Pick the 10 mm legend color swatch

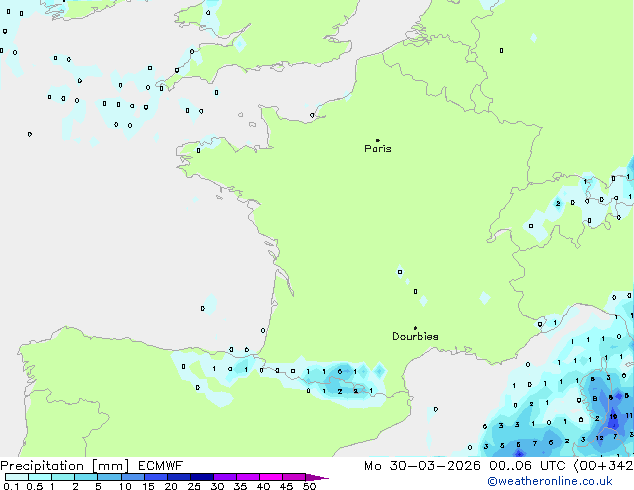132,477
